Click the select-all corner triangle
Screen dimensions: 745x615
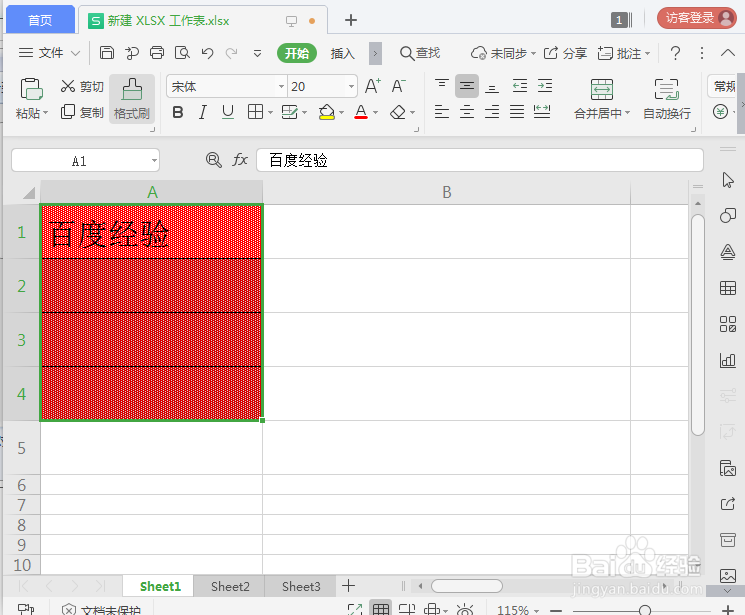[x=28, y=192]
